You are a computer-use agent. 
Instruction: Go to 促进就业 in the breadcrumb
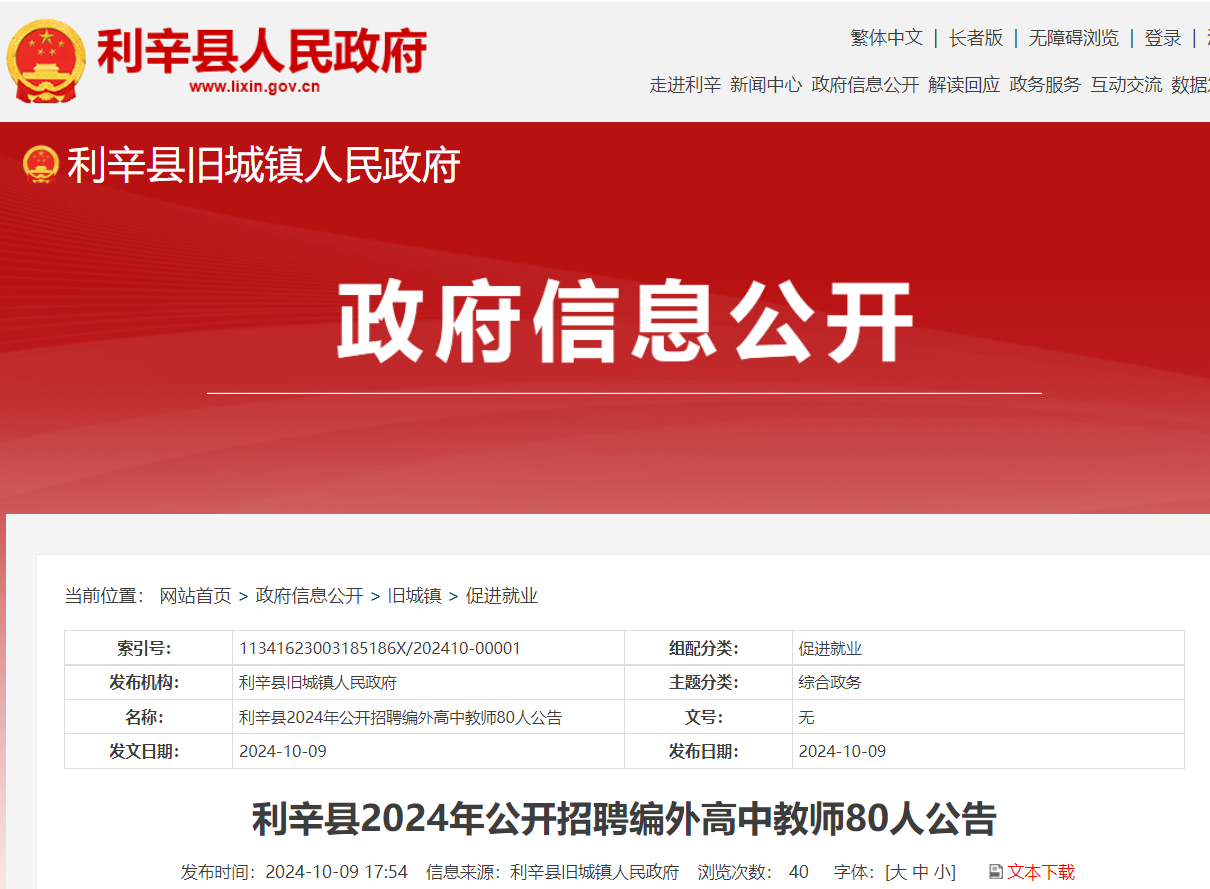502,596
